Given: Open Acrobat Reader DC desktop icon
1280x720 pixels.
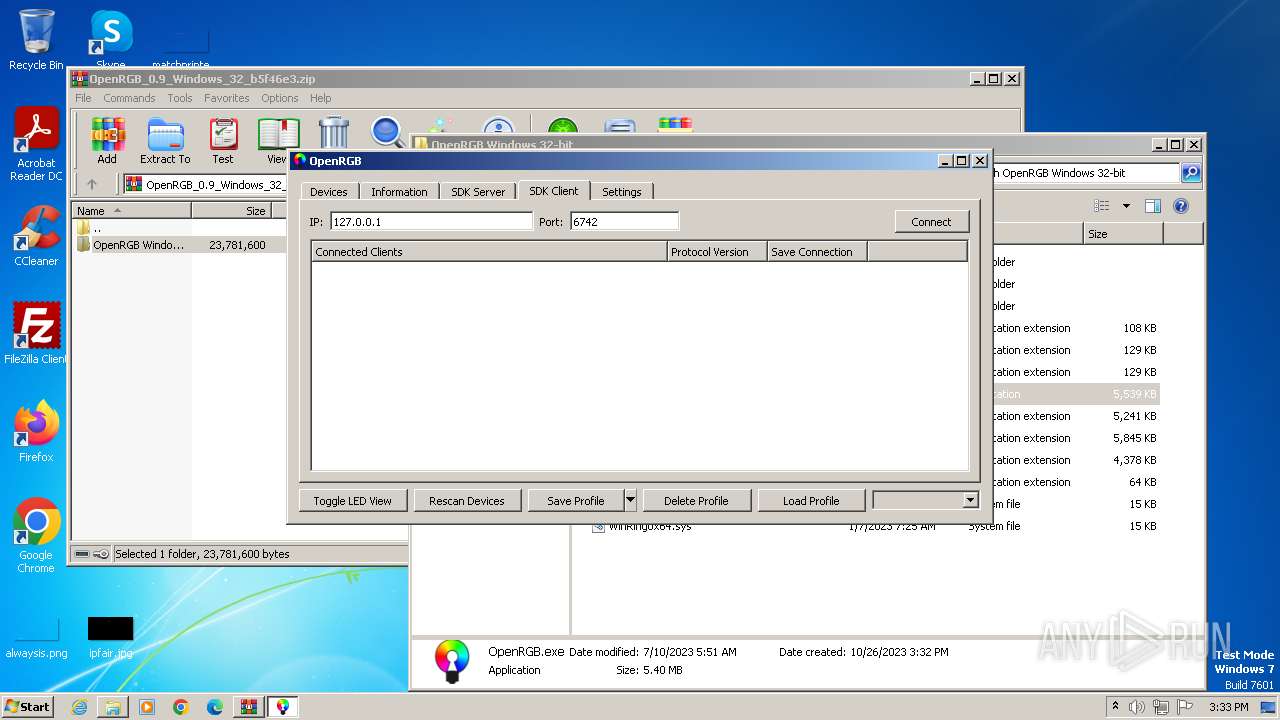Looking at the screenshot, I should (x=36, y=144).
